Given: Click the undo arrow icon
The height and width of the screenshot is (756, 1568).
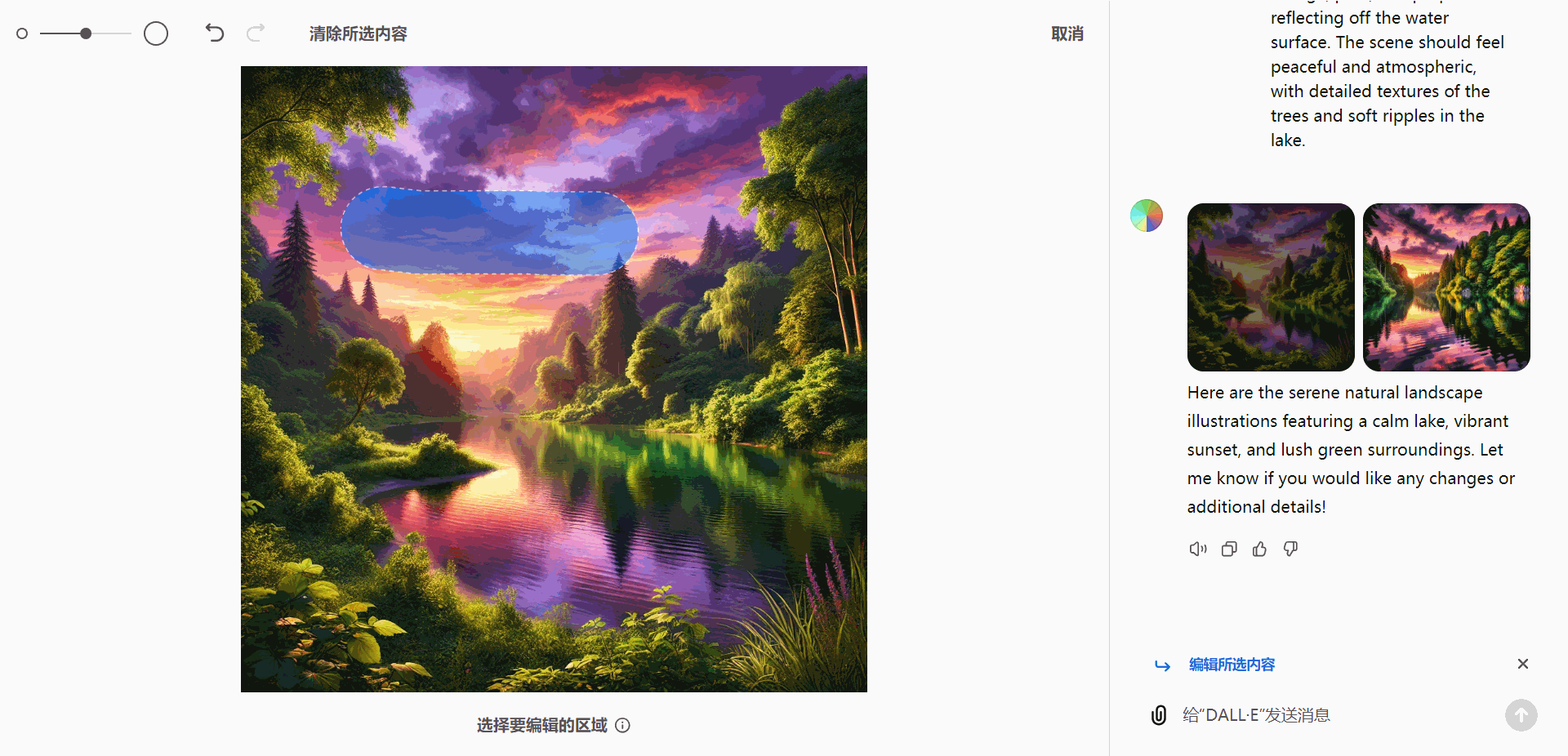Looking at the screenshot, I should click(x=214, y=33).
